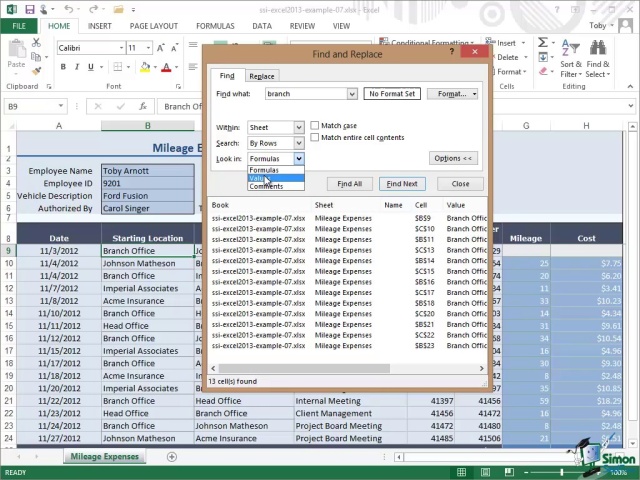Click the Find Next button

(x=402, y=184)
